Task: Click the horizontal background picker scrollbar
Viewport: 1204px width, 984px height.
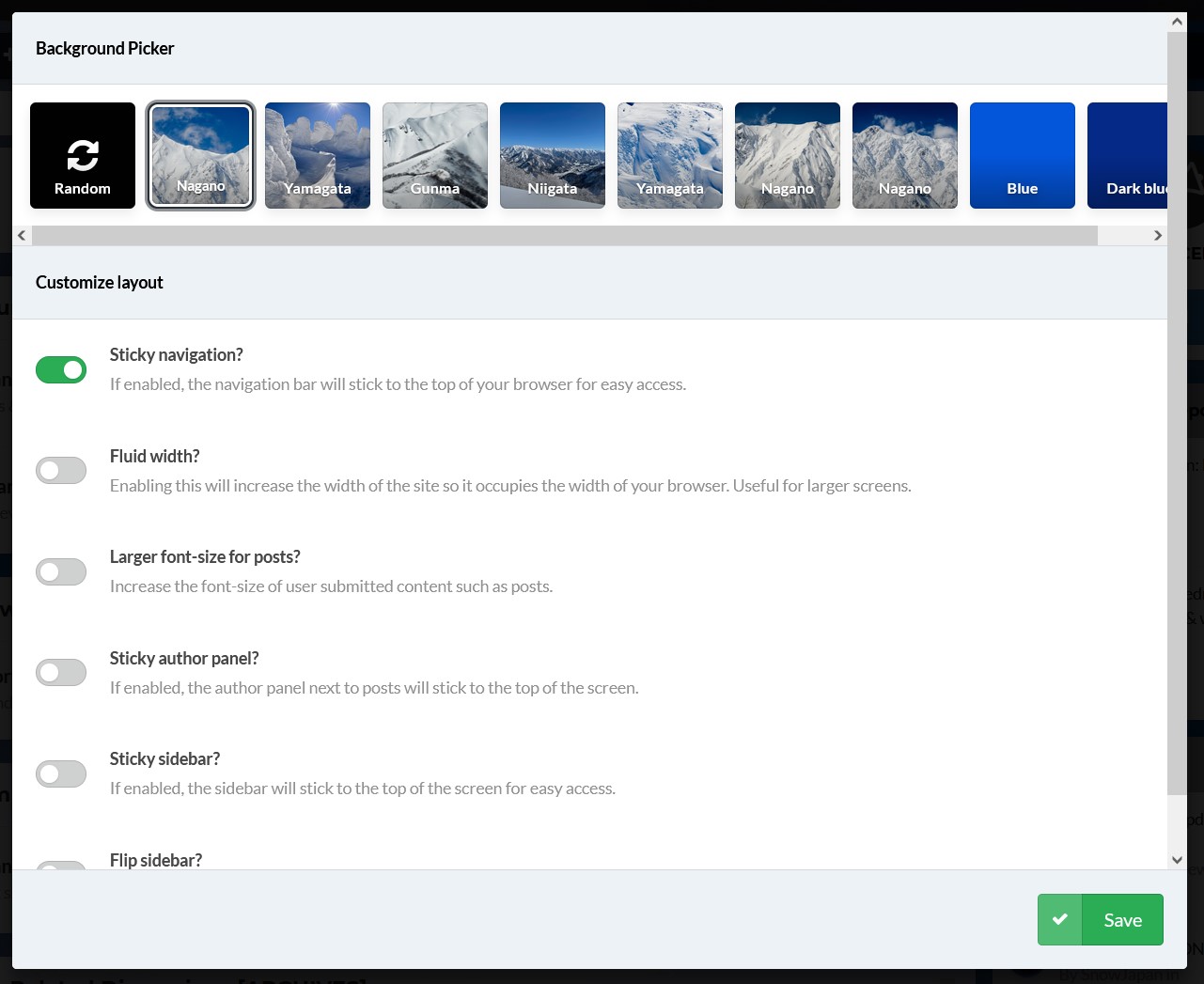Action: (564, 236)
